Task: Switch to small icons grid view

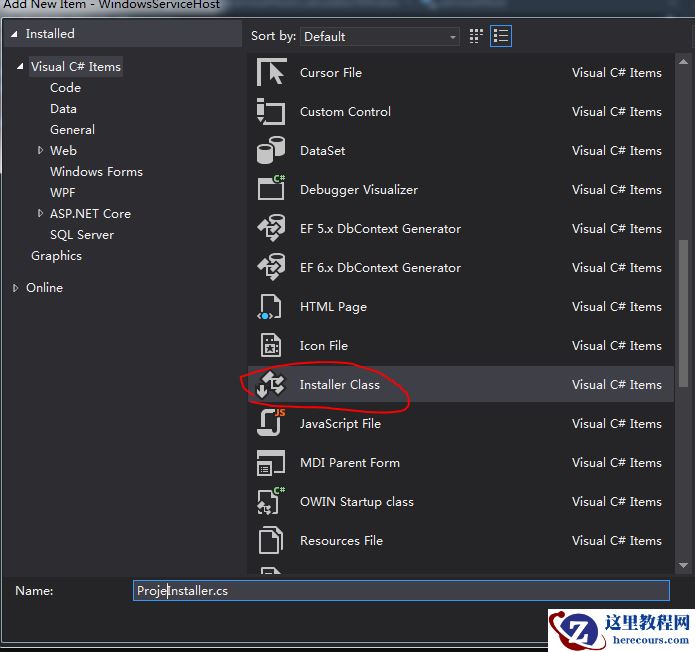Action: pos(476,36)
